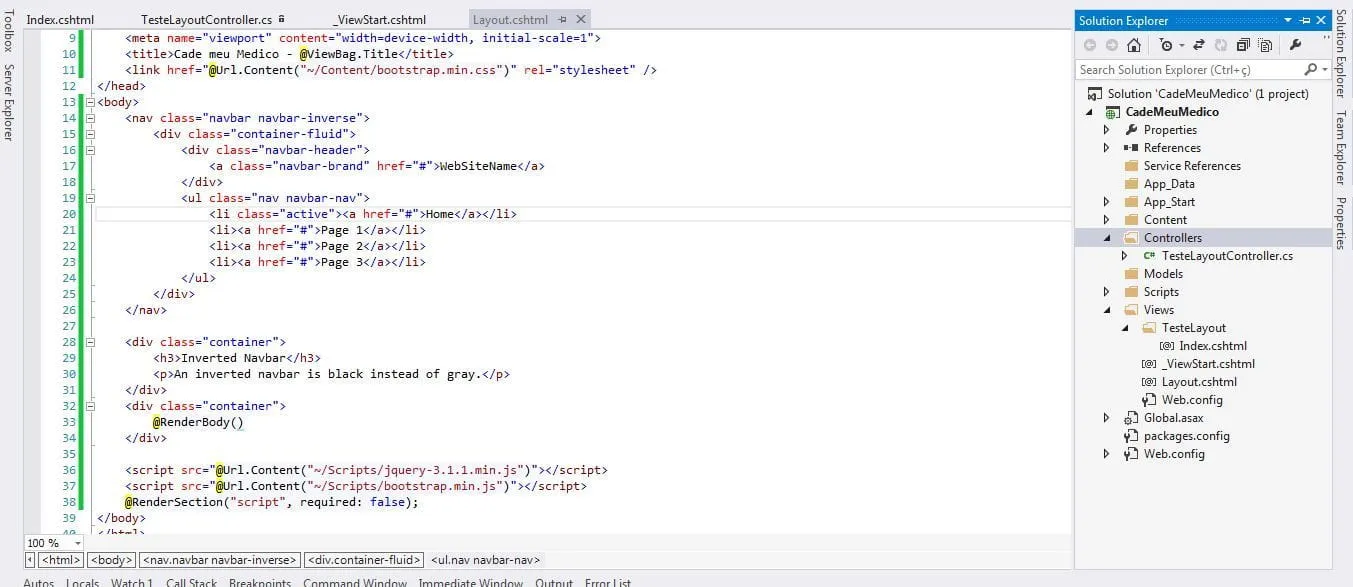This screenshot has width=1353, height=587.
Task: Select the Models folder
Action: pos(1163,274)
